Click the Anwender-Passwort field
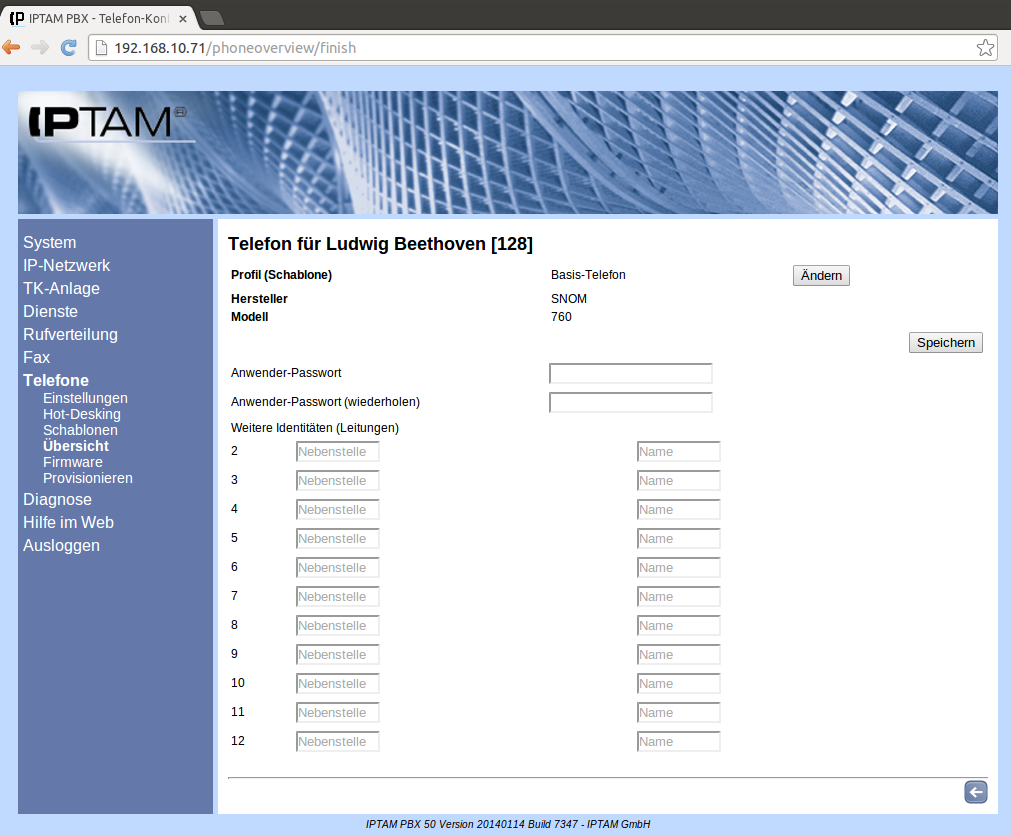1011x836 pixels. [631, 373]
